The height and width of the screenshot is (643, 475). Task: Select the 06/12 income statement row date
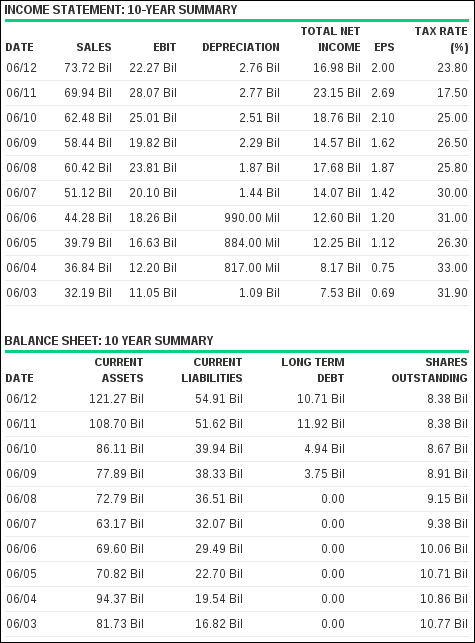coord(21,68)
